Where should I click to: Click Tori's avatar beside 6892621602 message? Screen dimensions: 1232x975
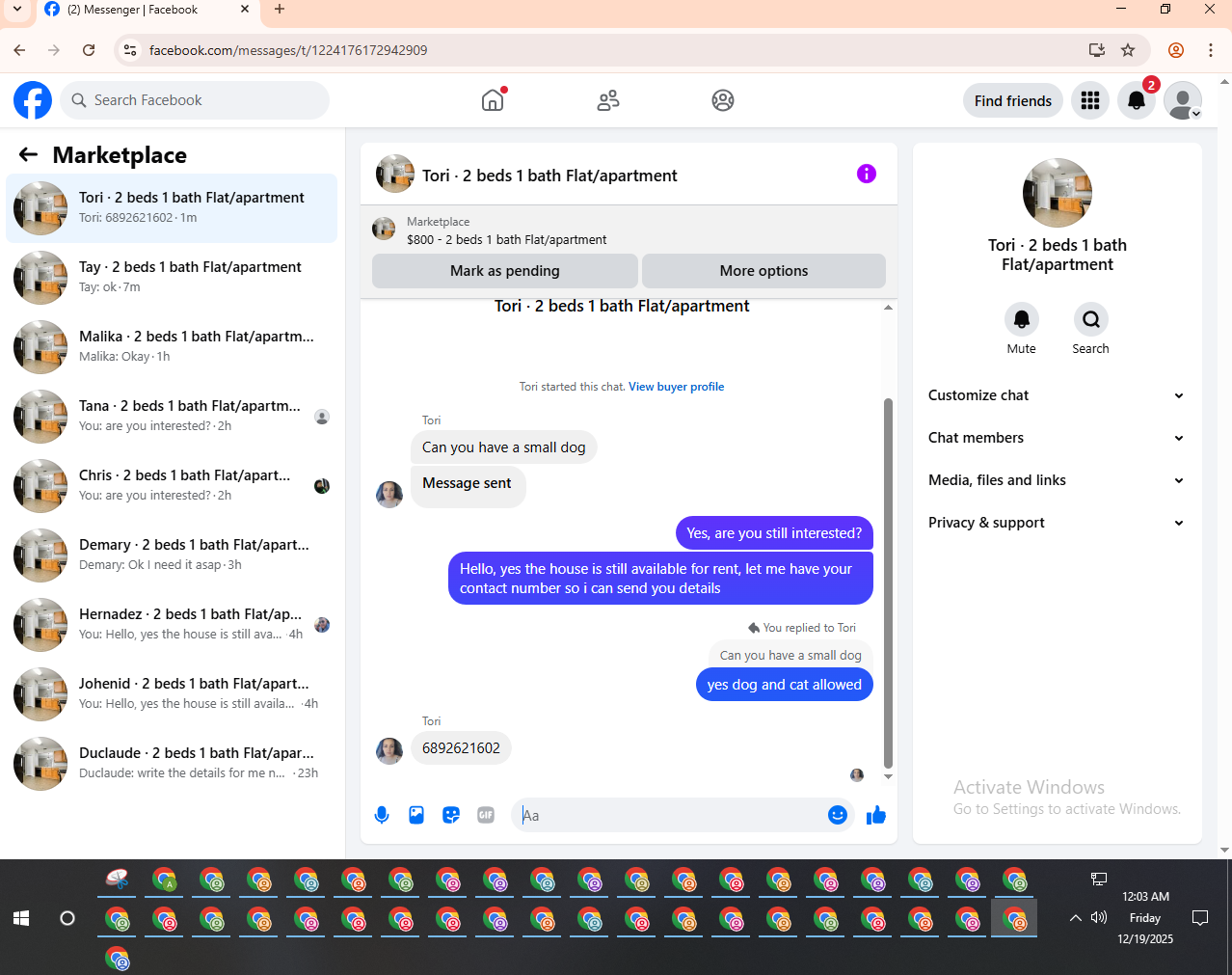(x=389, y=750)
